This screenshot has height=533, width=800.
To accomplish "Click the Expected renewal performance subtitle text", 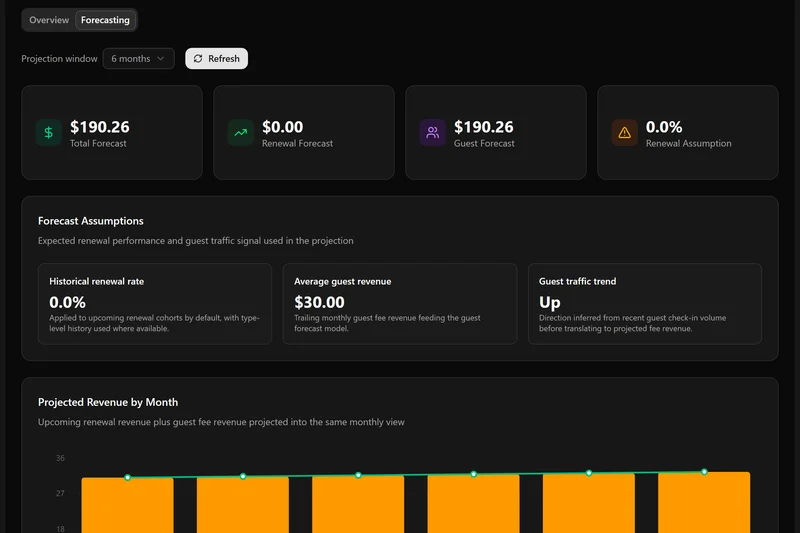I will [195, 241].
